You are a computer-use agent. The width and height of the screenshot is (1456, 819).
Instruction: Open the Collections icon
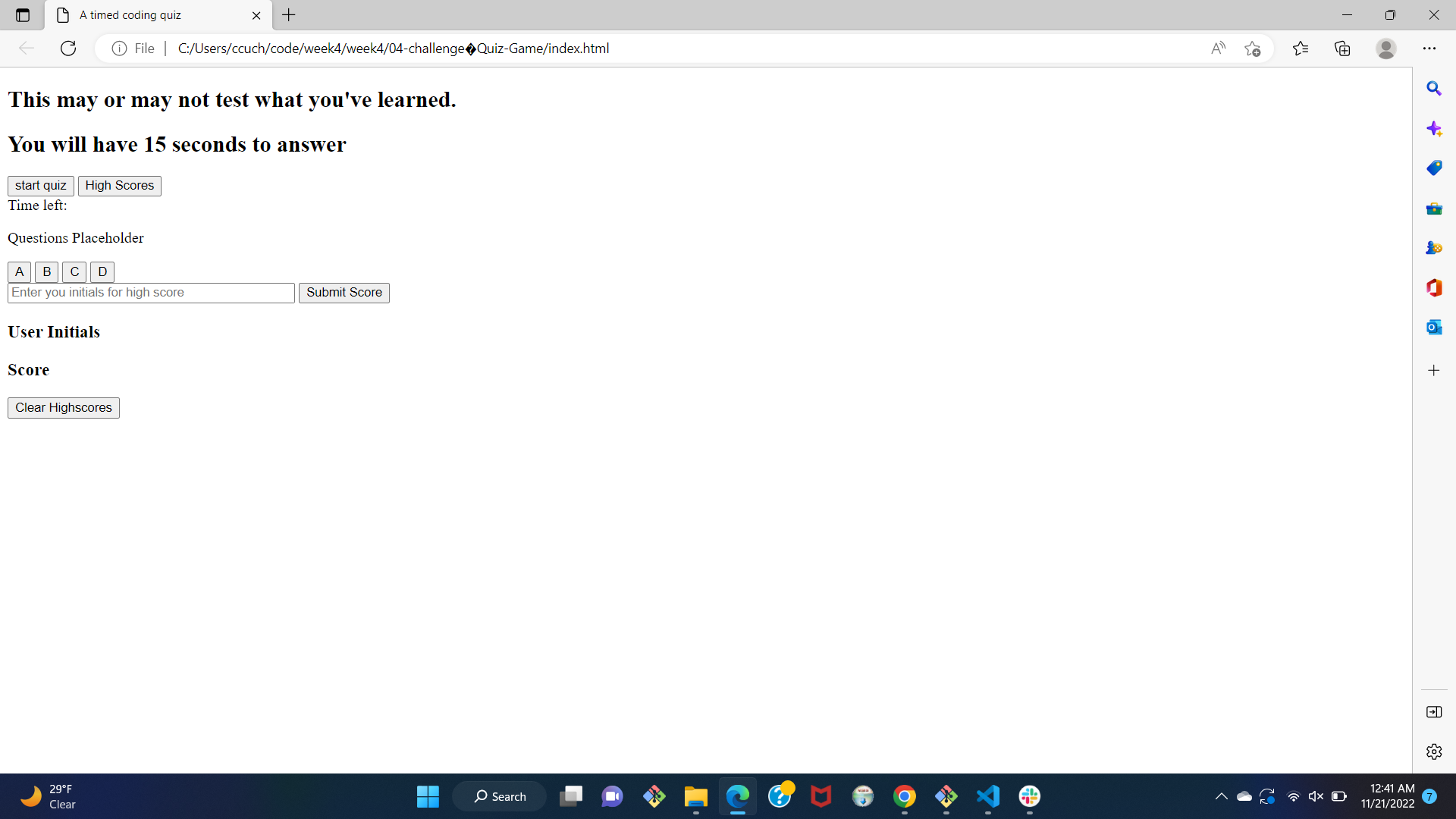pyautogui.click(x=1342, y=49)
